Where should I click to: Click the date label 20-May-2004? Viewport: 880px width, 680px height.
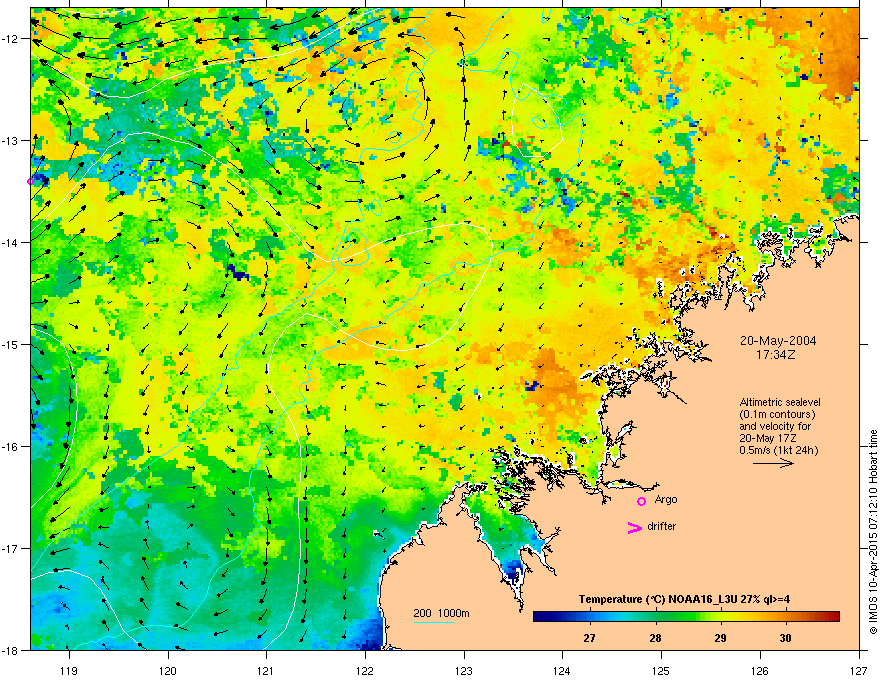pyautogui.click(x=778, y=341)
